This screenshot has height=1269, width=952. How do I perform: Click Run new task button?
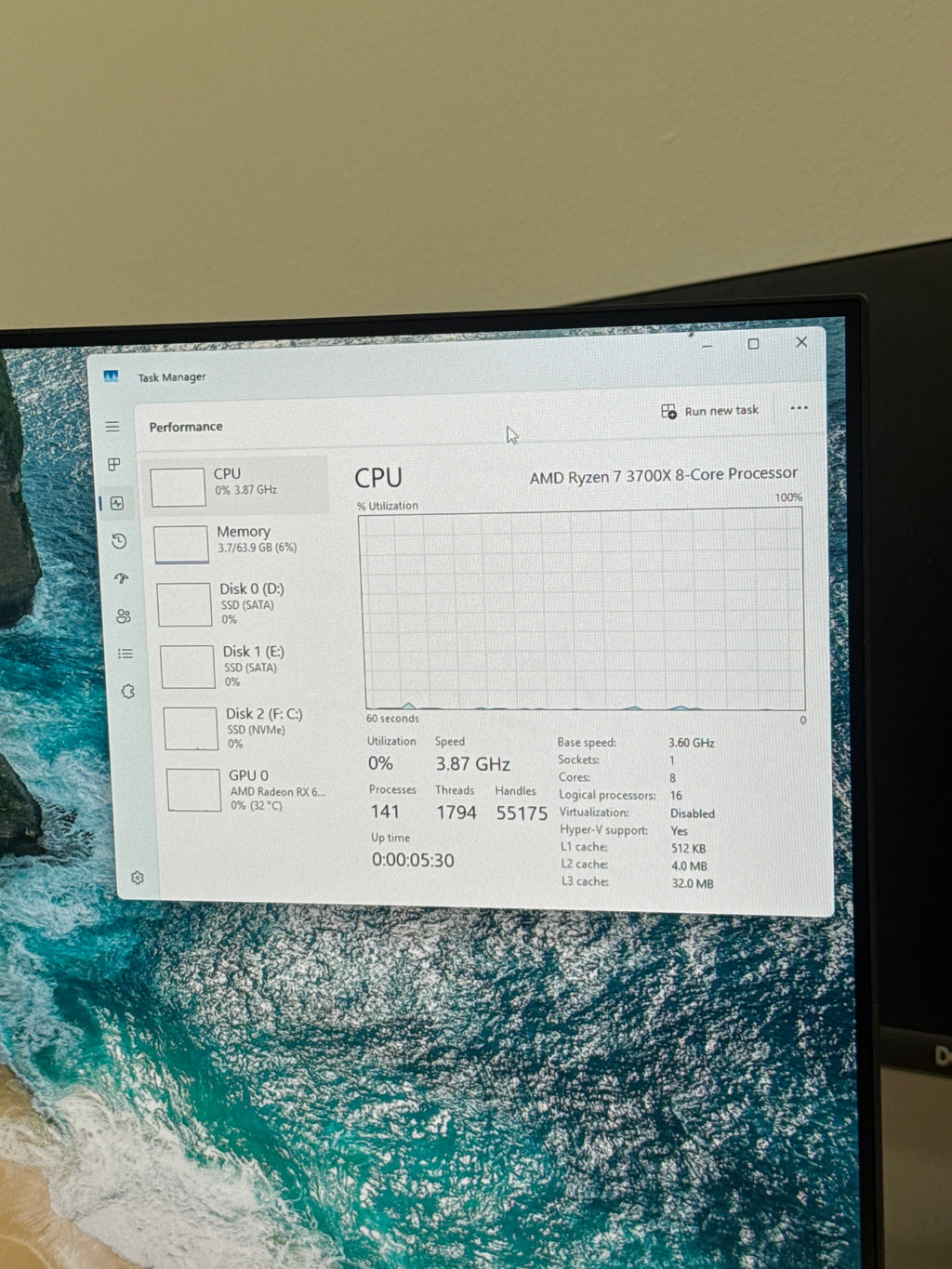(x=709, y=411)
